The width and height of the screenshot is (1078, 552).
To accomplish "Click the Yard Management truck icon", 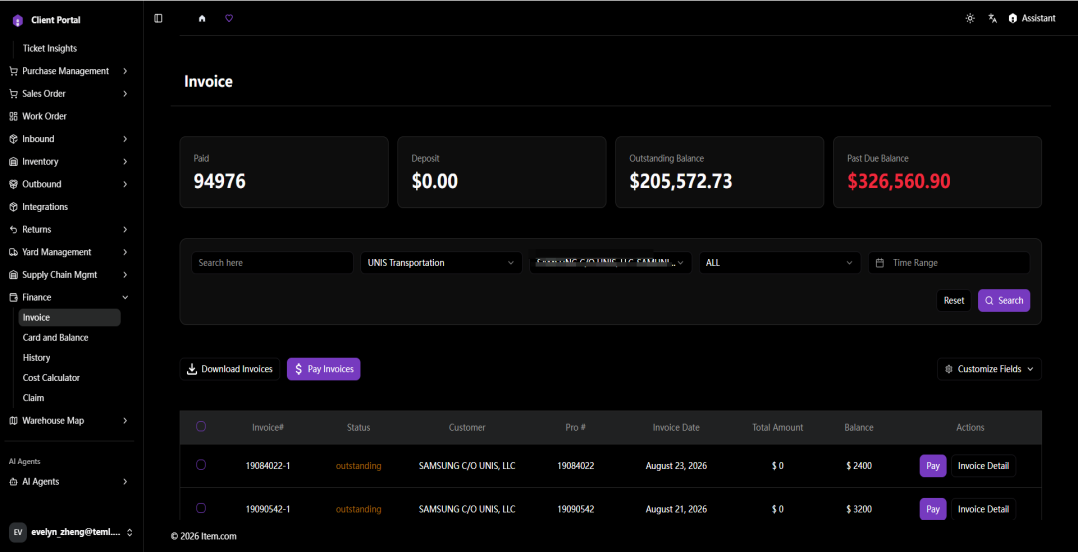I will pos(14,252).
